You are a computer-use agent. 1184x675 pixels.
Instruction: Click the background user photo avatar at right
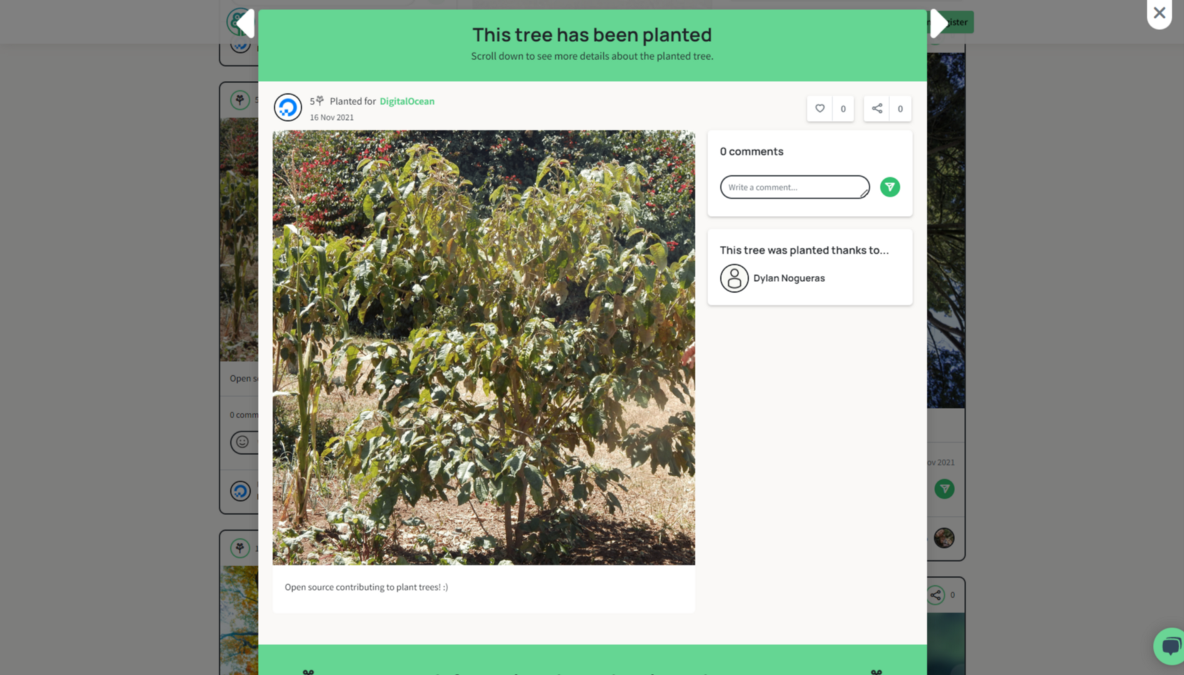tap(944, 538)
